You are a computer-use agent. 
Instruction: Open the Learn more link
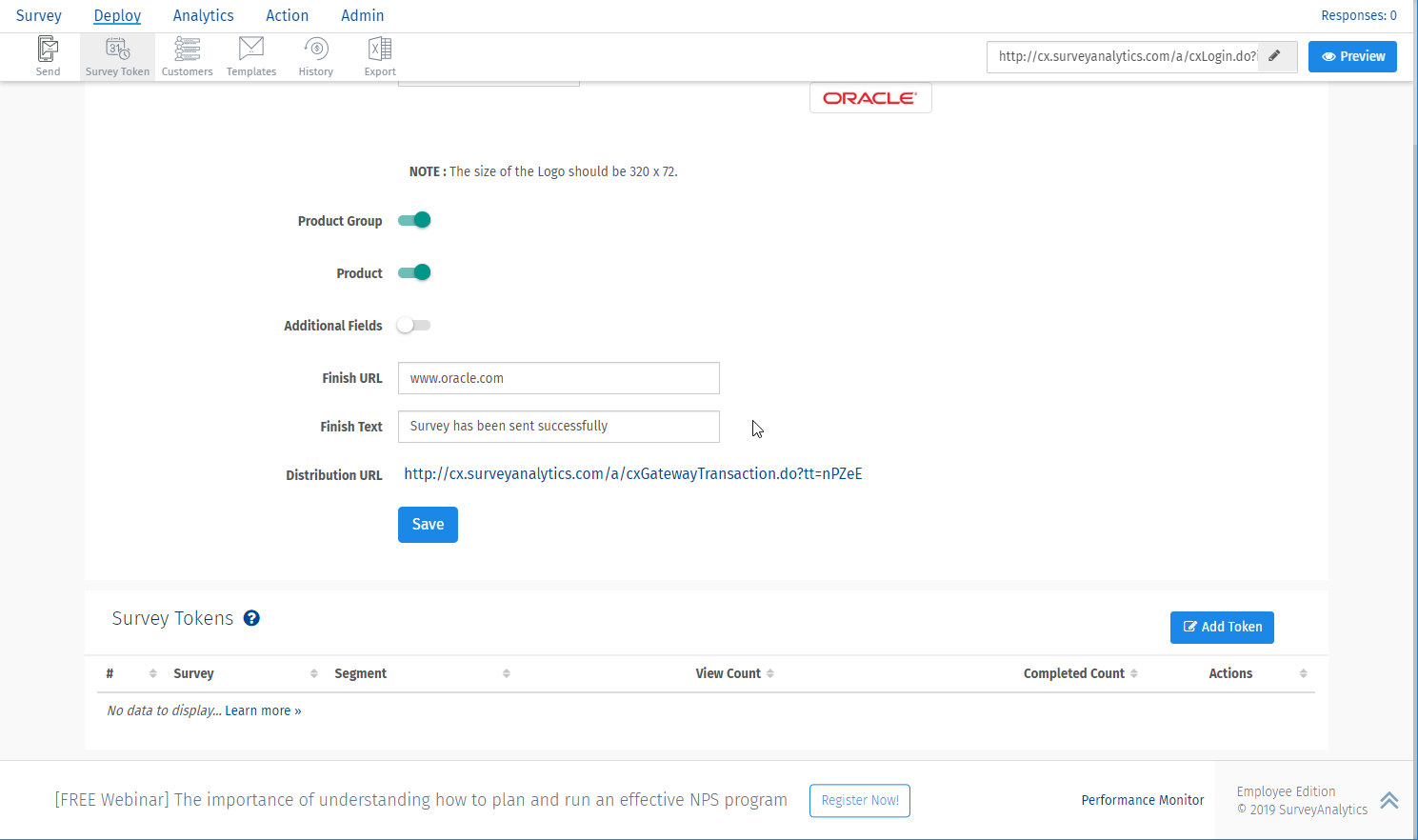click(262, 710)
